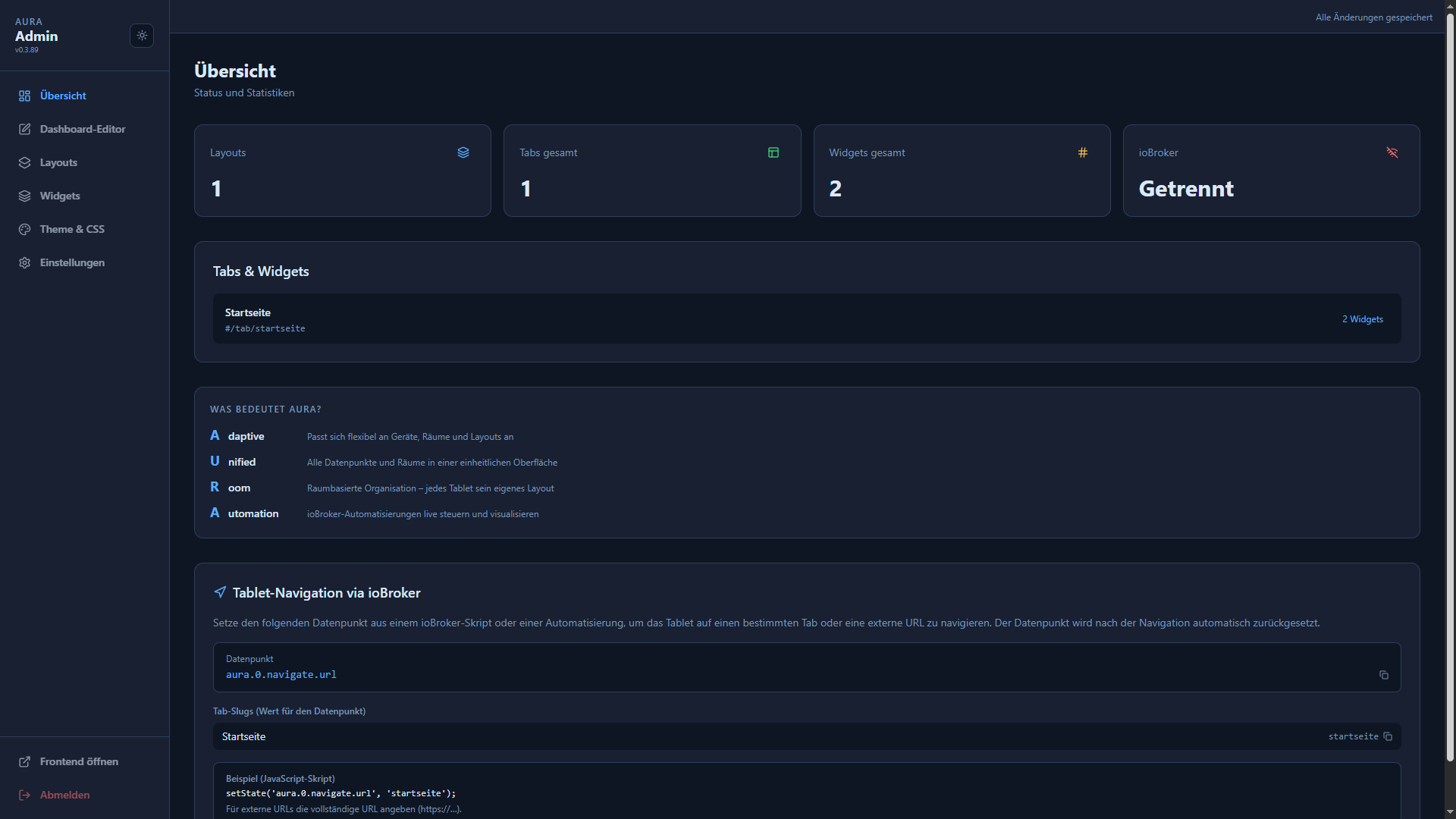Screen dimensions: 1456x819
Task: Select Einstellungen in the sidebar menu
Action: [x=71, y=262]
